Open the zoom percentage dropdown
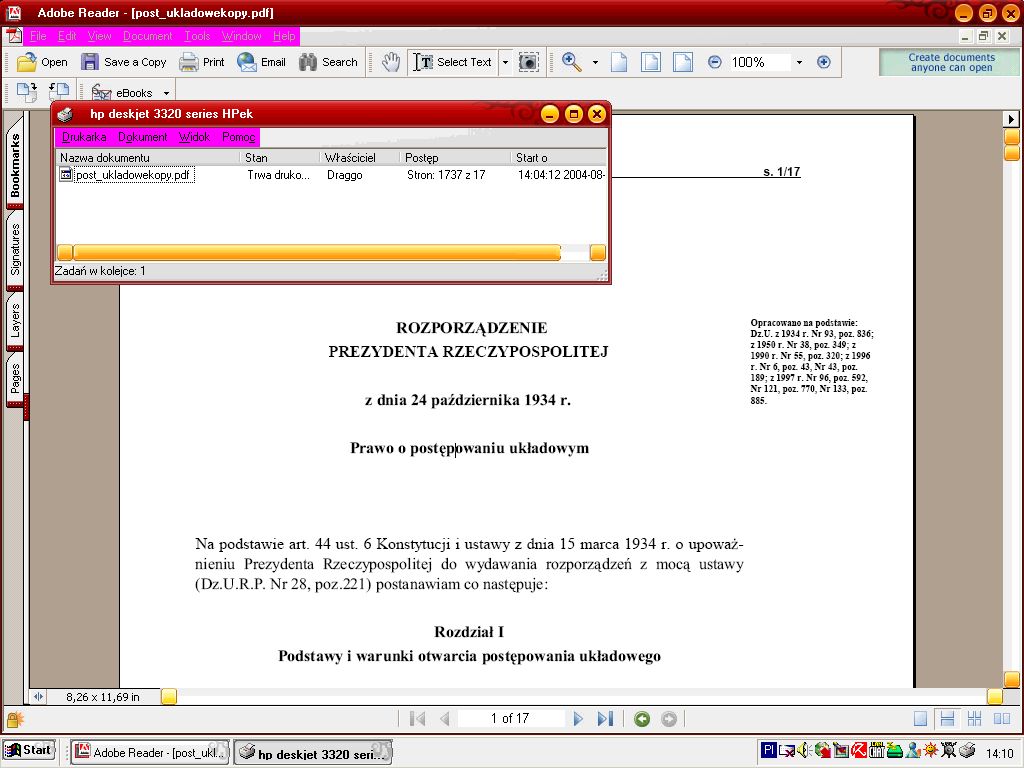1024x768 pixels. tap(799, 62)
